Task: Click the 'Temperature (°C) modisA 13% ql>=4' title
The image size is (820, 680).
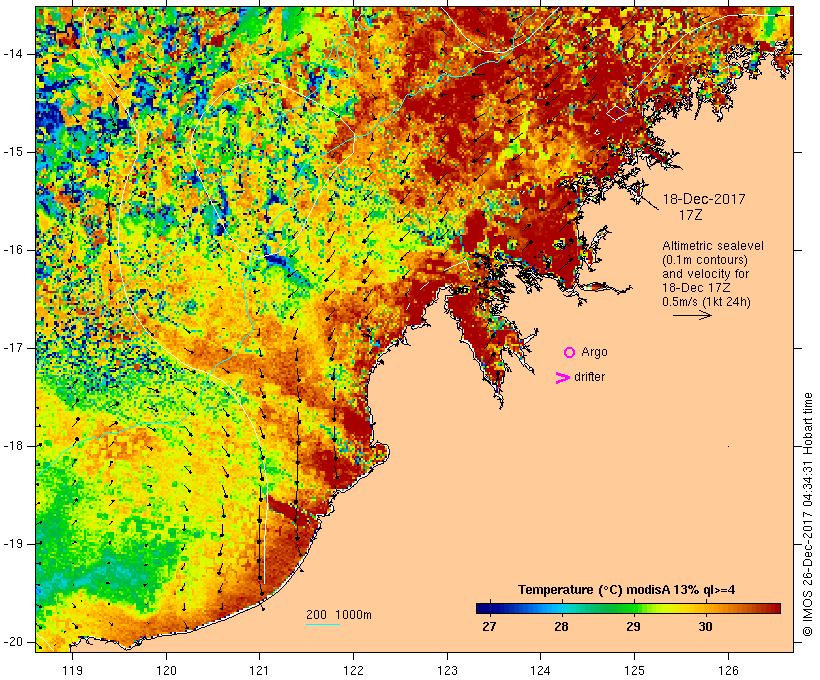Action: coord(627,590)
